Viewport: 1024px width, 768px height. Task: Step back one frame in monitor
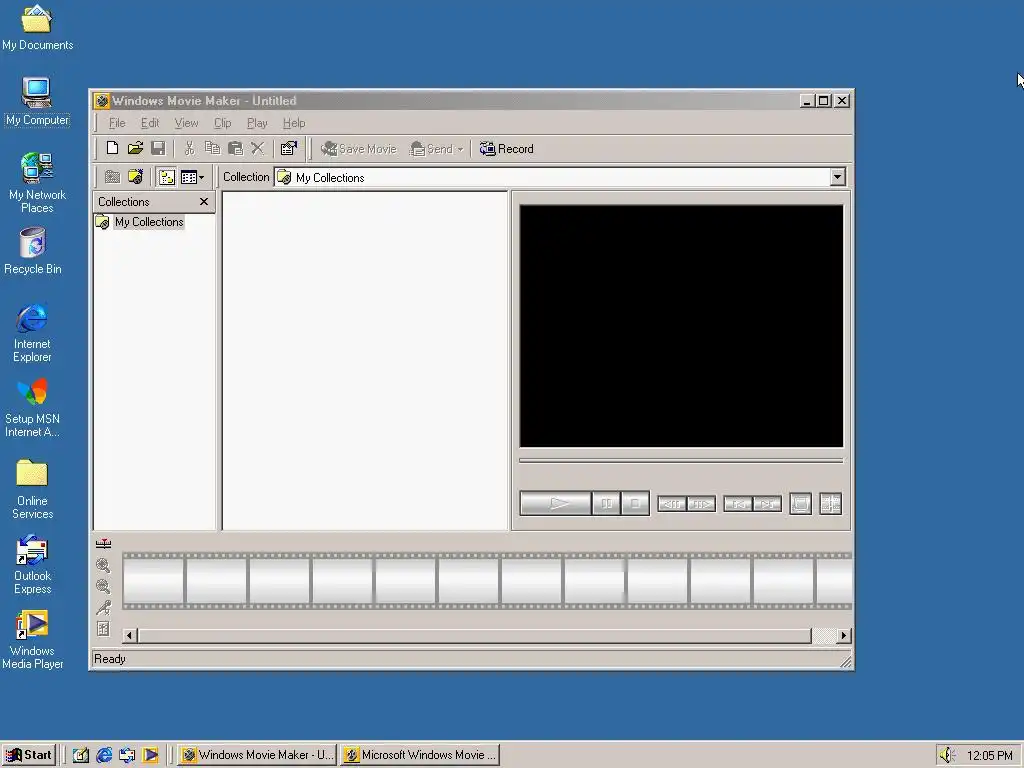tap(672, 504)
